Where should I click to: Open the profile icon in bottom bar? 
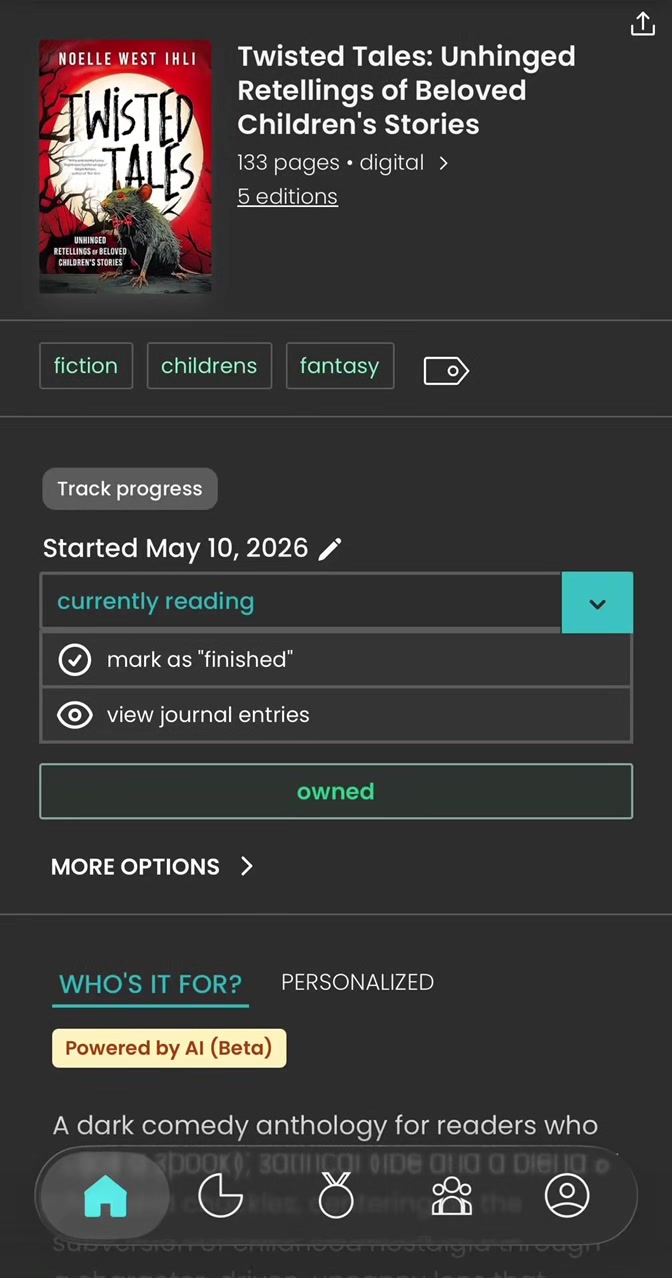[x=567, y=1196]
